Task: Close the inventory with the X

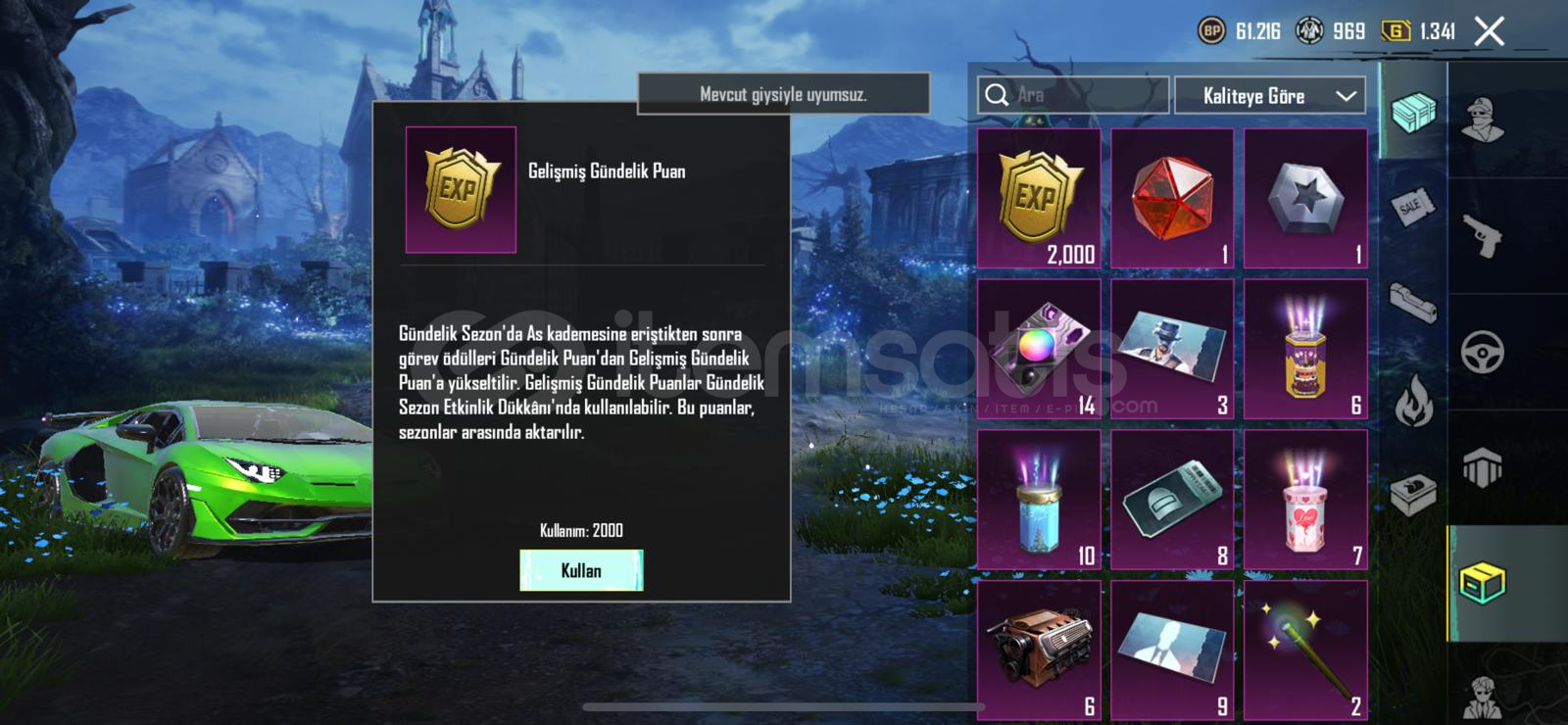Action: click(x=1490, y=31)
